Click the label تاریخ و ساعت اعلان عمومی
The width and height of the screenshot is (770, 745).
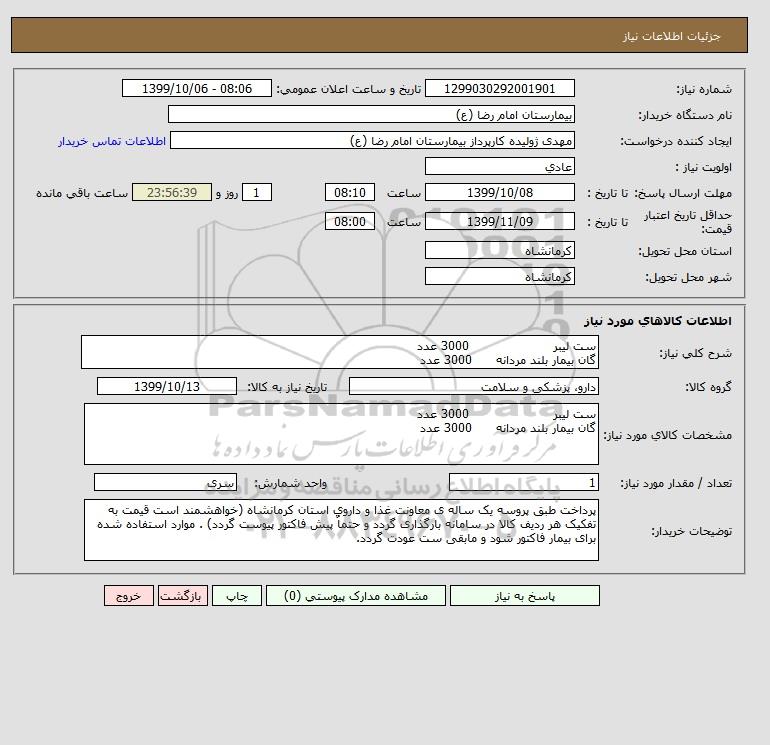point(349,89)
